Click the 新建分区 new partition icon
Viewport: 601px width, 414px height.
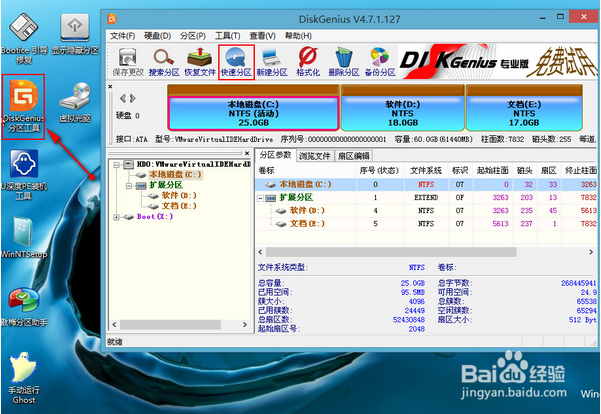tap(272, 61)
